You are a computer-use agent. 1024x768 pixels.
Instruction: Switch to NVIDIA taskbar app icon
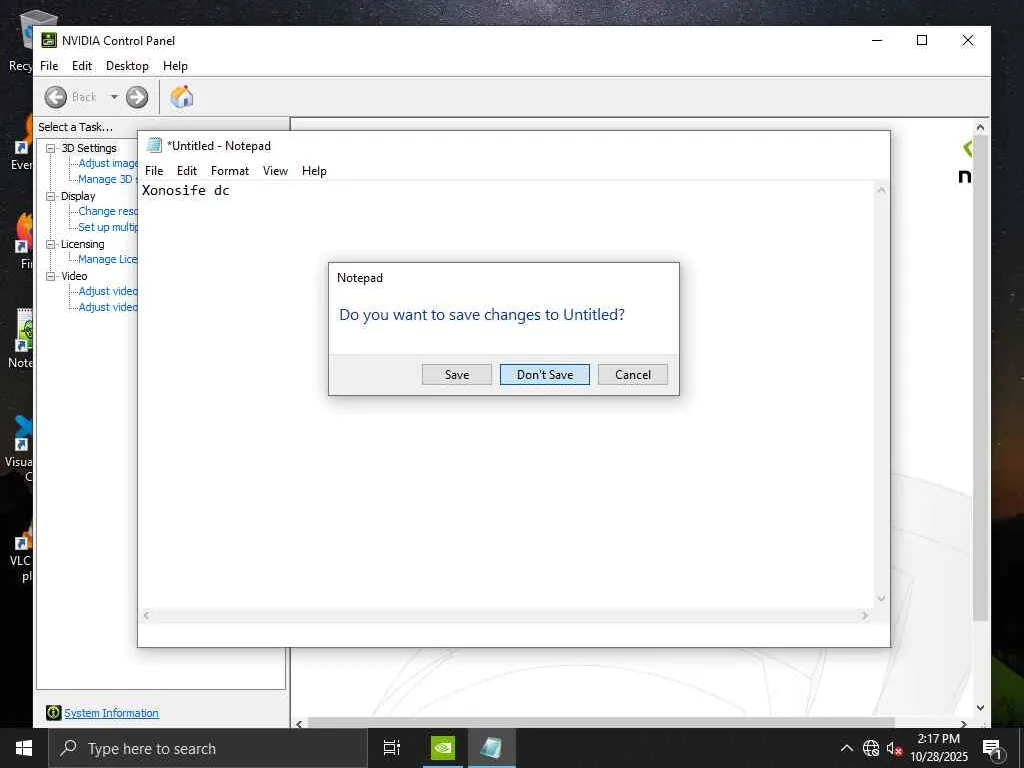(x=443, y=748)
